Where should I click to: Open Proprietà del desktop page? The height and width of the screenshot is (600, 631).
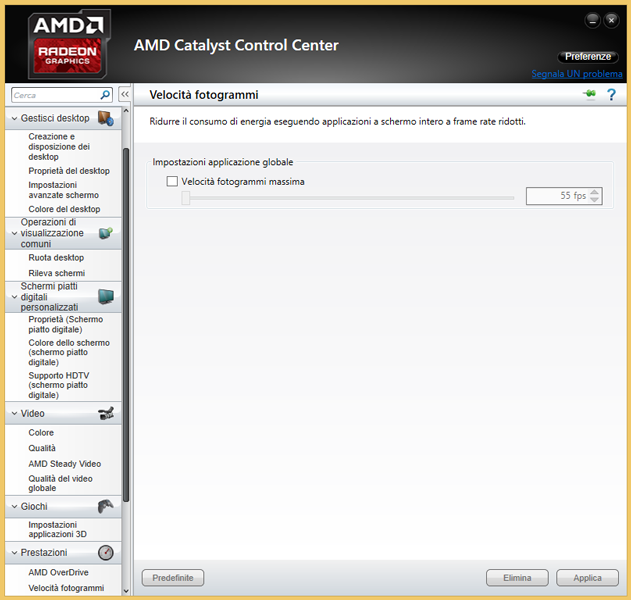69,171
